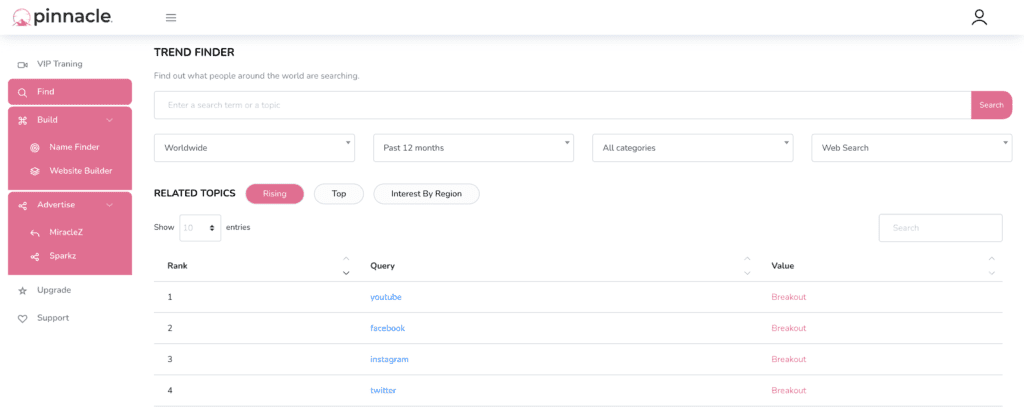Click the Support heart icon
The image size is (1024, 407).
(x=22, y=319)
